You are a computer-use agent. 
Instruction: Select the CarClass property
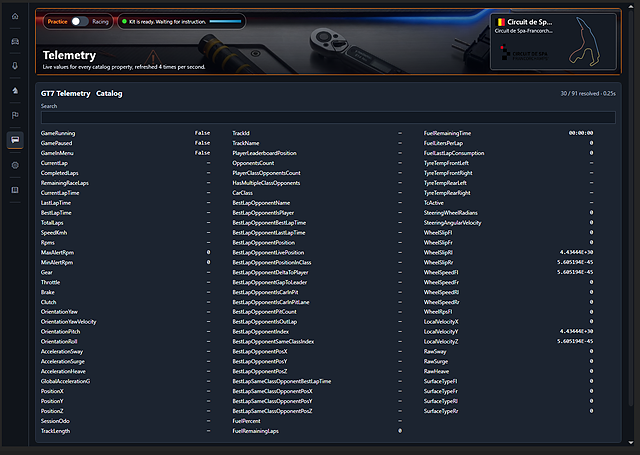coord(242,193)
